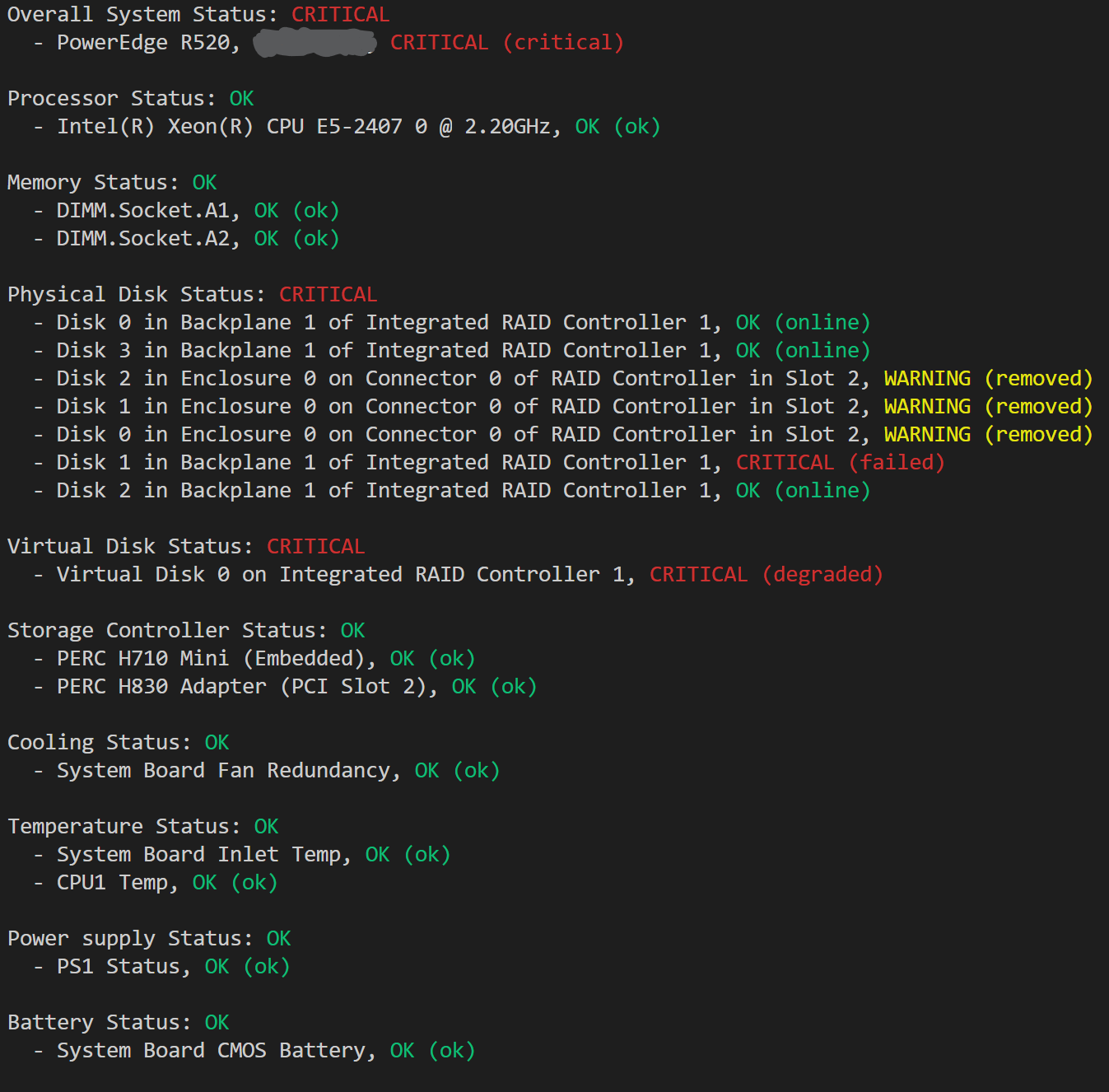The height and width of the screenshot is (1092, 1109).
Task: Click the Disk 2 in Backplane 1 online line
Action: coord(451,491)
